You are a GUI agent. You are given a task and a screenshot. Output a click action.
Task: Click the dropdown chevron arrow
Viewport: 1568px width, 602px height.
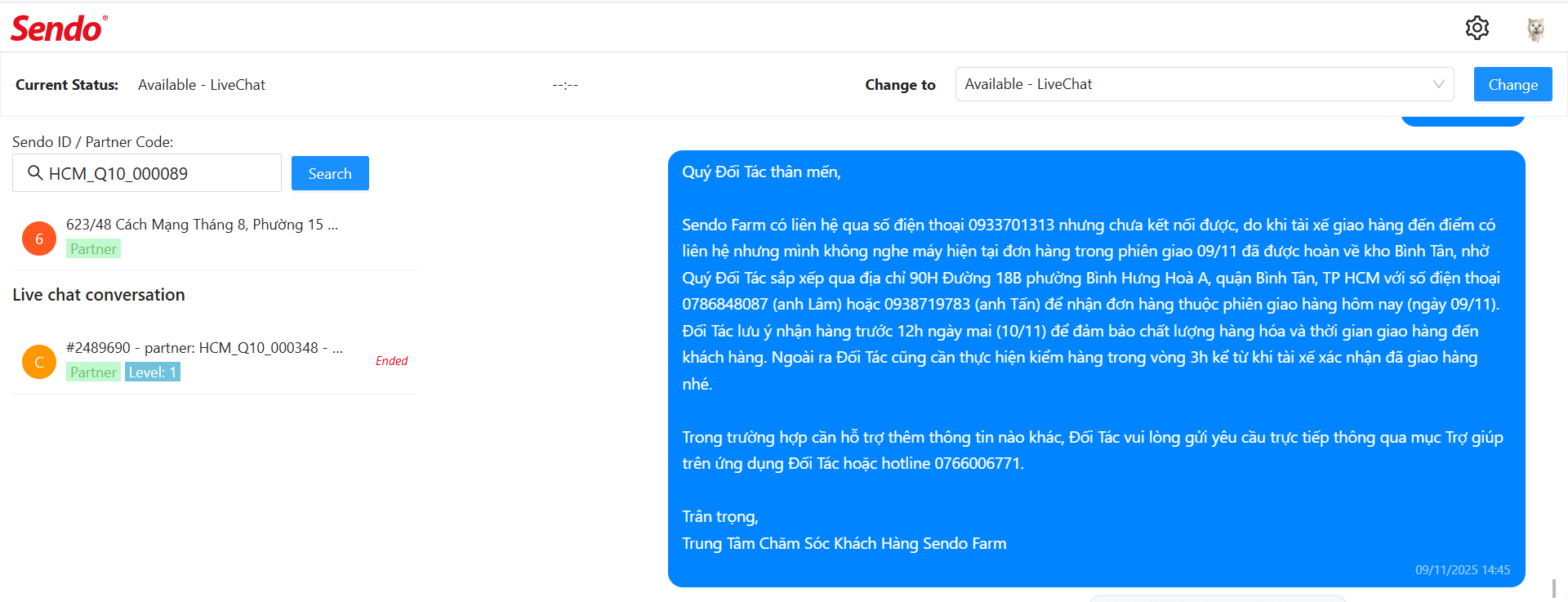pyautogui.click(x=1438, y=84)
